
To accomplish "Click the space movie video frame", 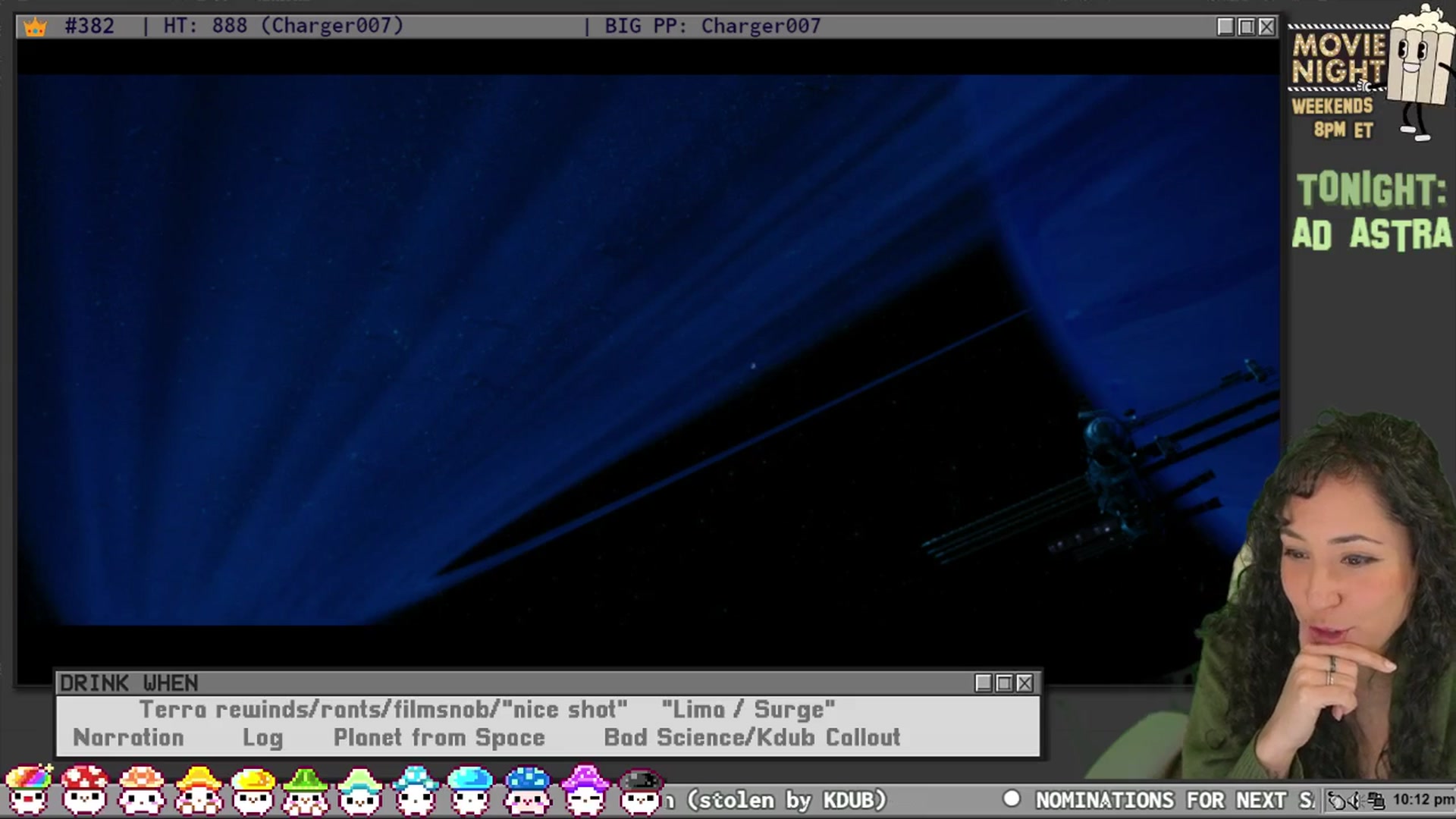I will pyautogui.click(x=648, y=350).
